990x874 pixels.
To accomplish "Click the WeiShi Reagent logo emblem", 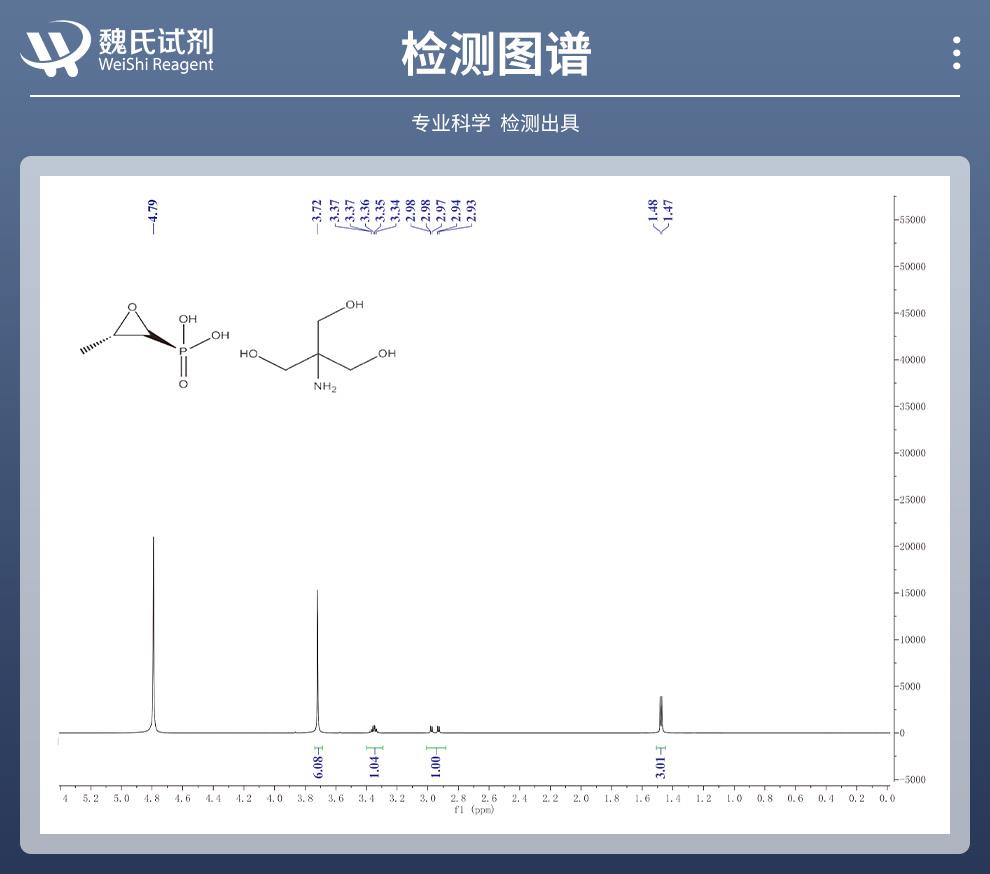I will pos(55,49).
